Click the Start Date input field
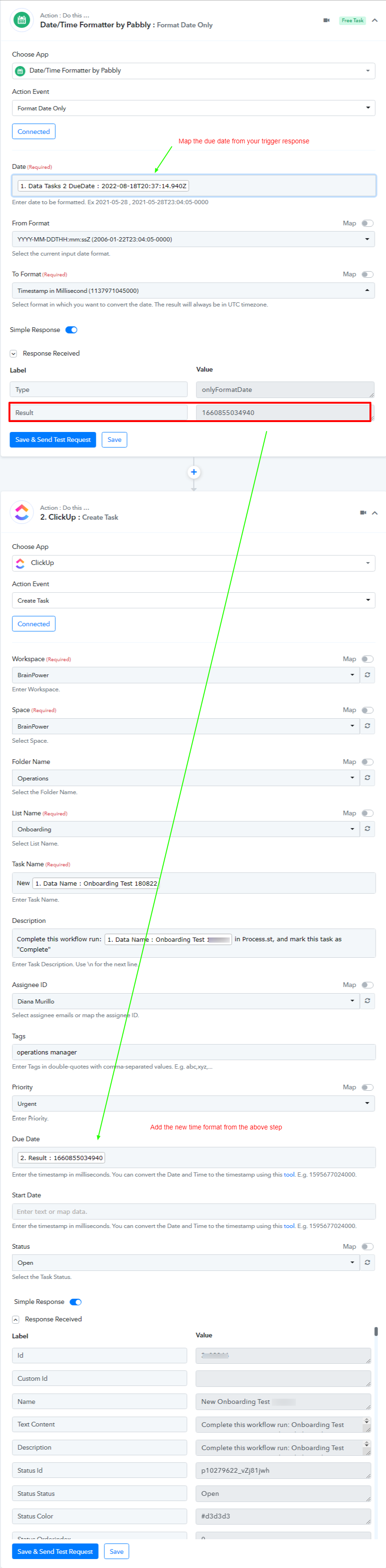Image resolution: width=386 pixels, height=1568 pixels. pyautogui.click(x=193, y=1211)
